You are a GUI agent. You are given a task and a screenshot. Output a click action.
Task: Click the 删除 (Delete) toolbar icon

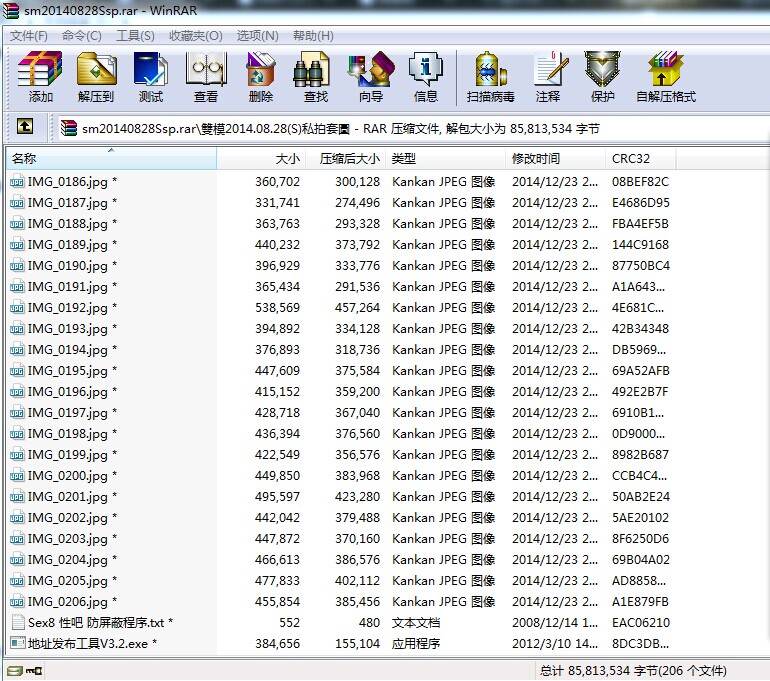tap(261, 77)
